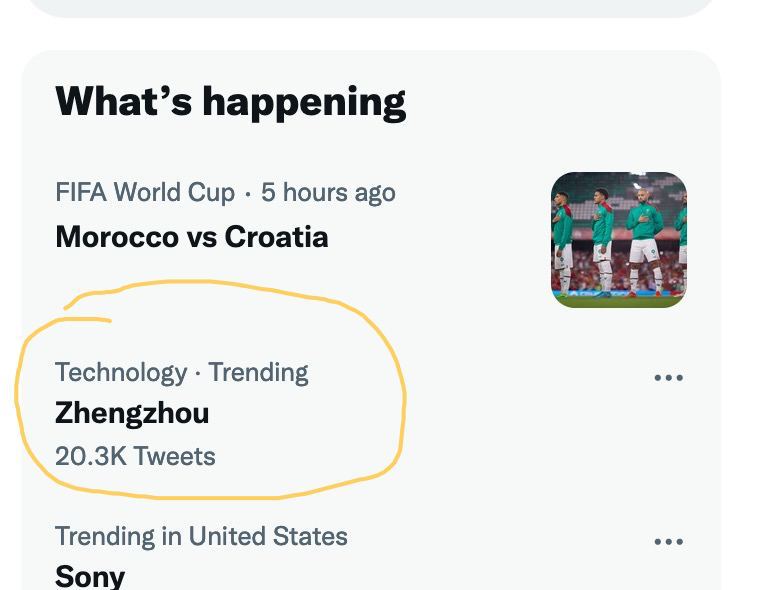758x590 pixels.
Task: Open more options for the Zhengzhou trend
Action: [x=668, y=378]
